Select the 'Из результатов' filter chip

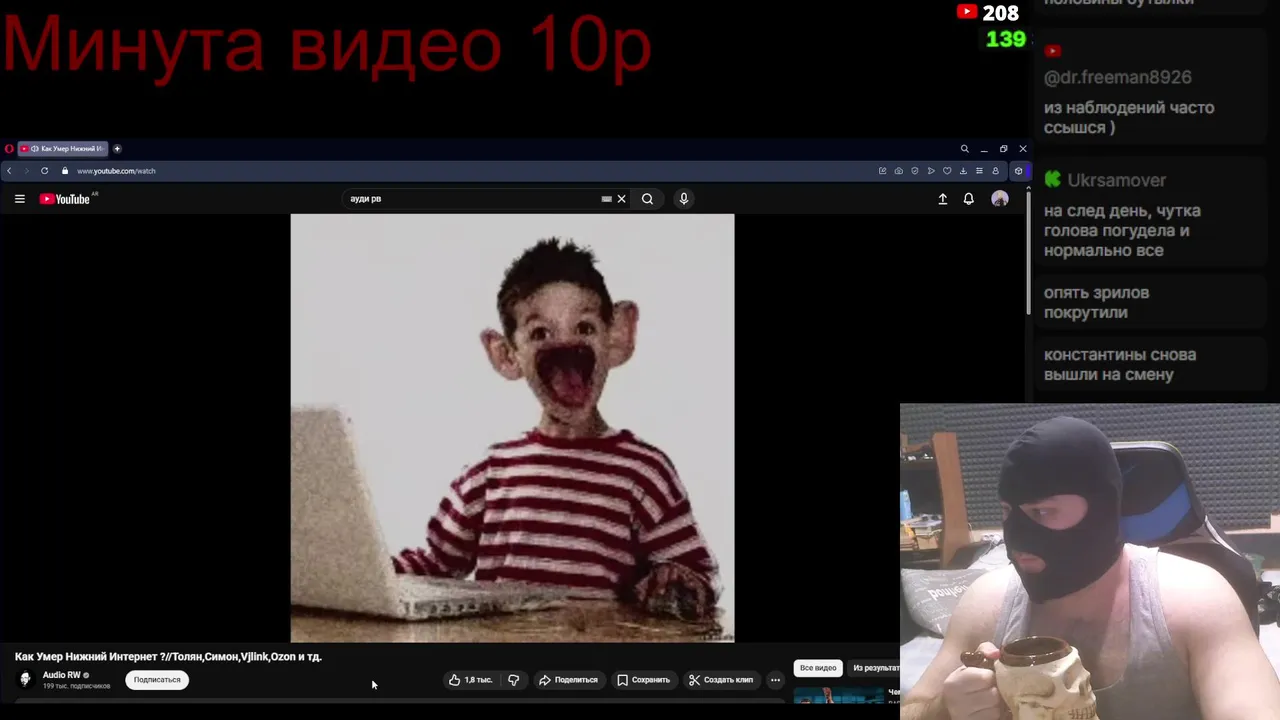874,668
